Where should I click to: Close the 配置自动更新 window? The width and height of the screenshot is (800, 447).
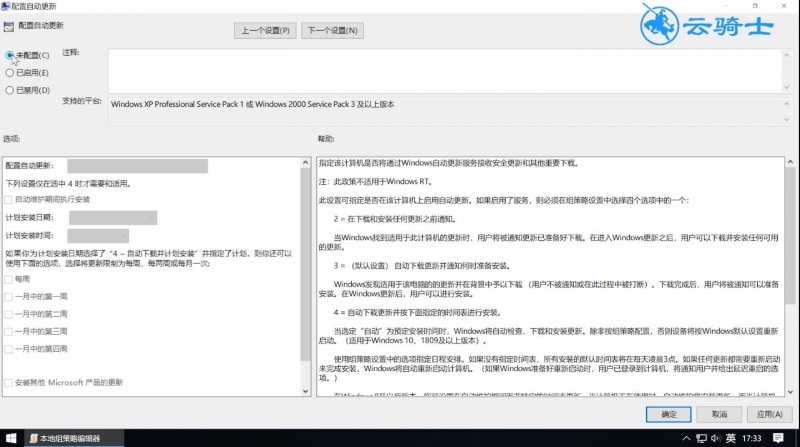(x=784, y=6)
